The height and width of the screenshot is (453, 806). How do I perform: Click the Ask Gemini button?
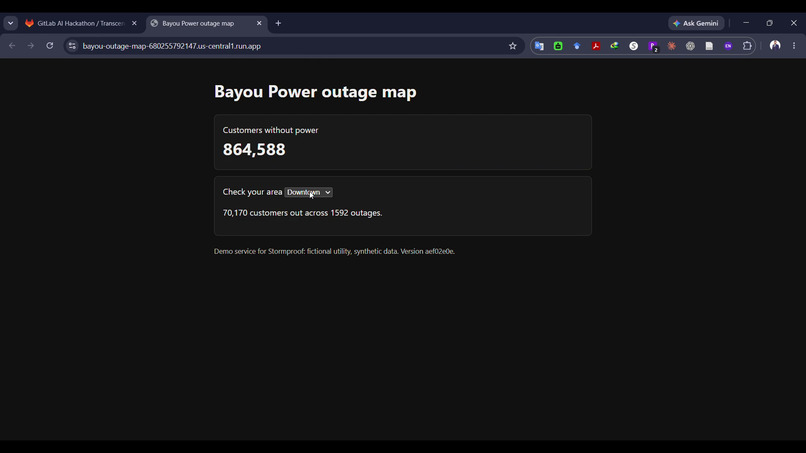tap(696, 23)
